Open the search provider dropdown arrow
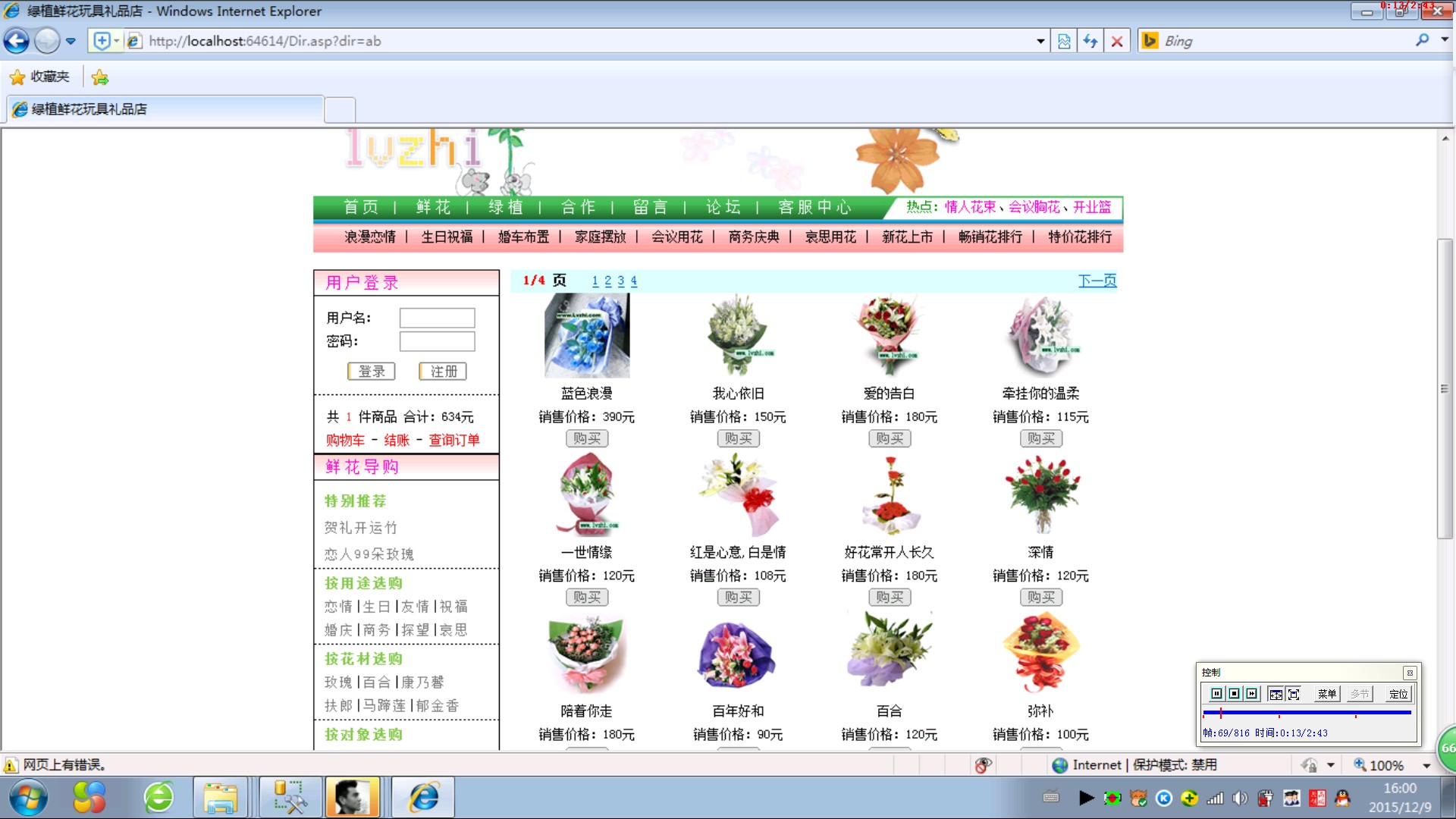The width and height of the screenshot is (1456, 819). (x=1445, y=41)
